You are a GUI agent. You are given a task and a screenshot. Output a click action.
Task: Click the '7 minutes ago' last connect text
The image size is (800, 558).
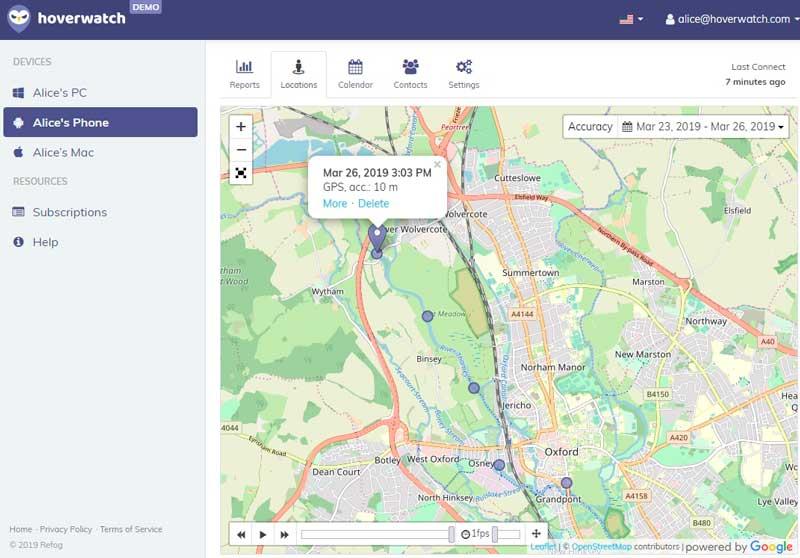[755, 82]
